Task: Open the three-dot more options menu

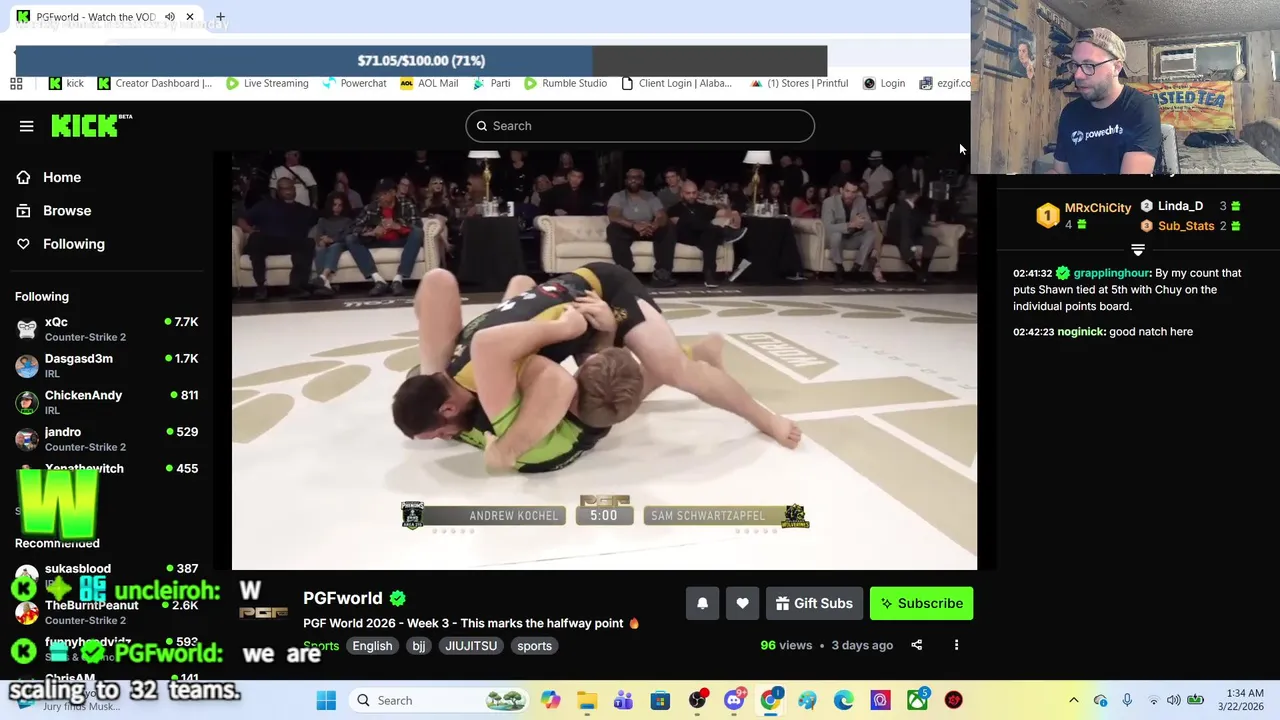Action: [x=956, y=645]
